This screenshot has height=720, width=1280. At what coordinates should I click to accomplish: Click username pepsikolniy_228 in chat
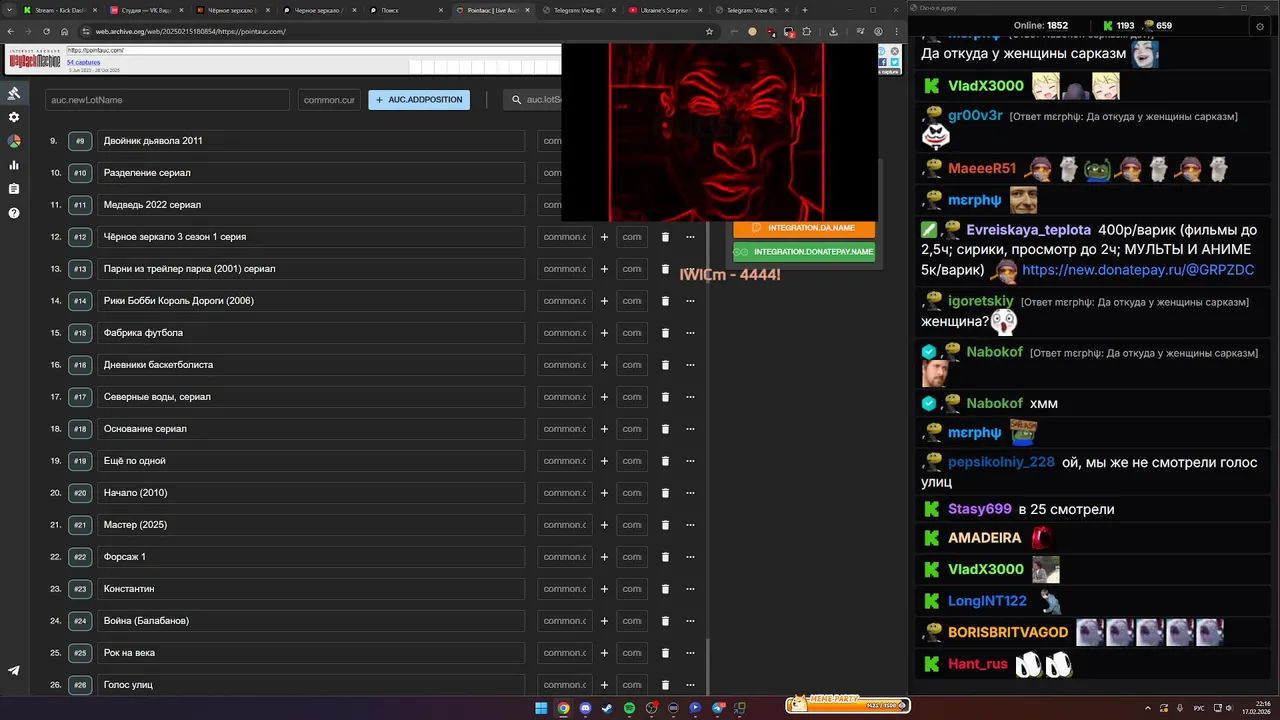point(1001,462)
